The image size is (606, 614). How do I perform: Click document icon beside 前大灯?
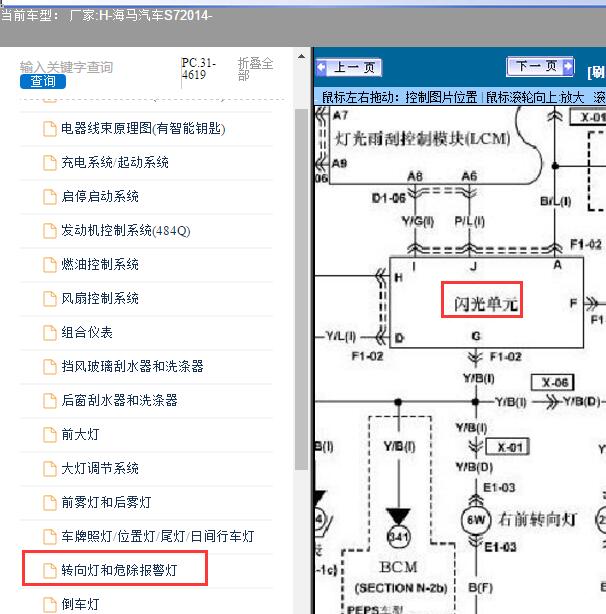pos(50,435)
